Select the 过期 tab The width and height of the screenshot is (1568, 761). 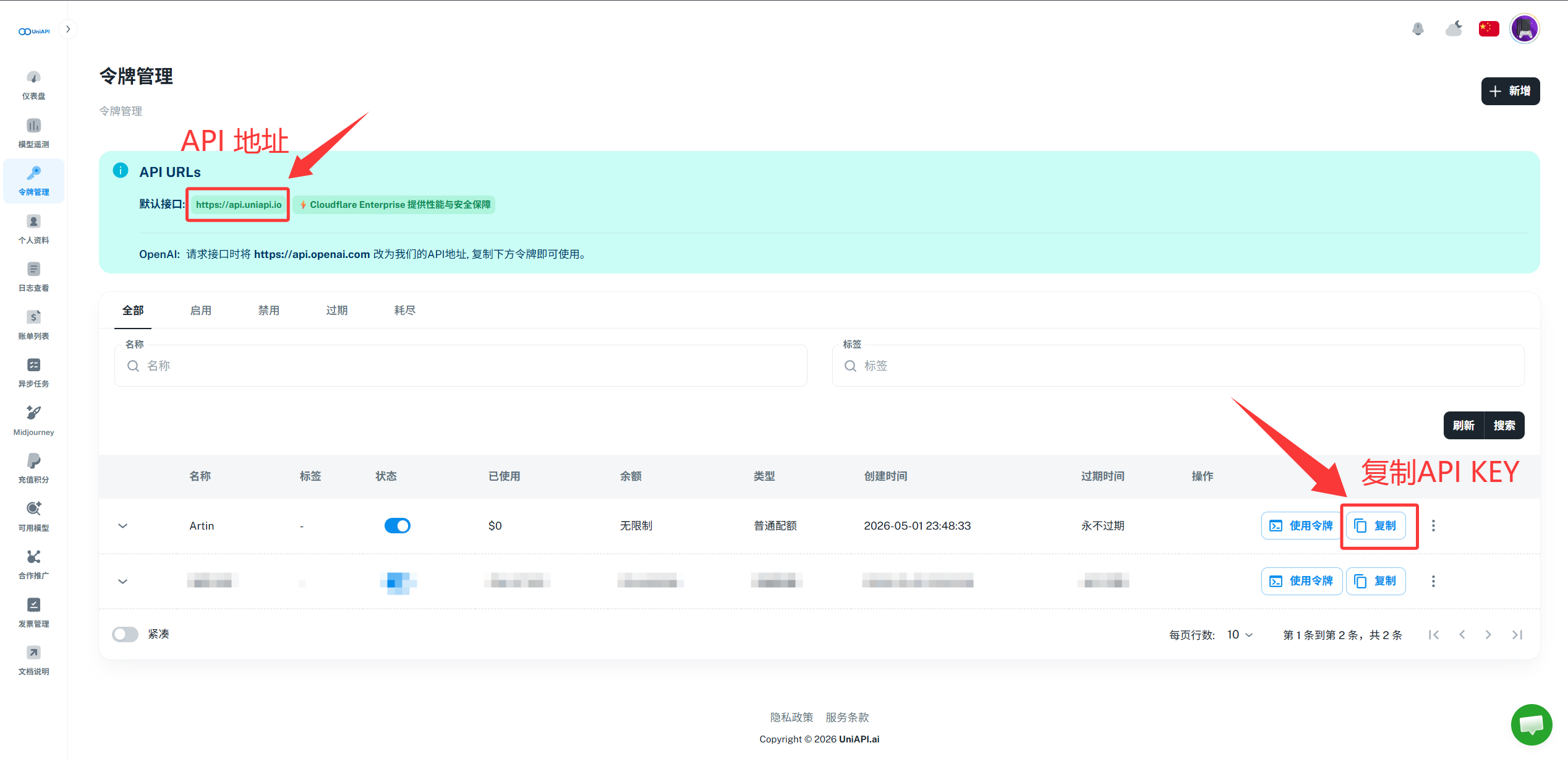[337, 311]
